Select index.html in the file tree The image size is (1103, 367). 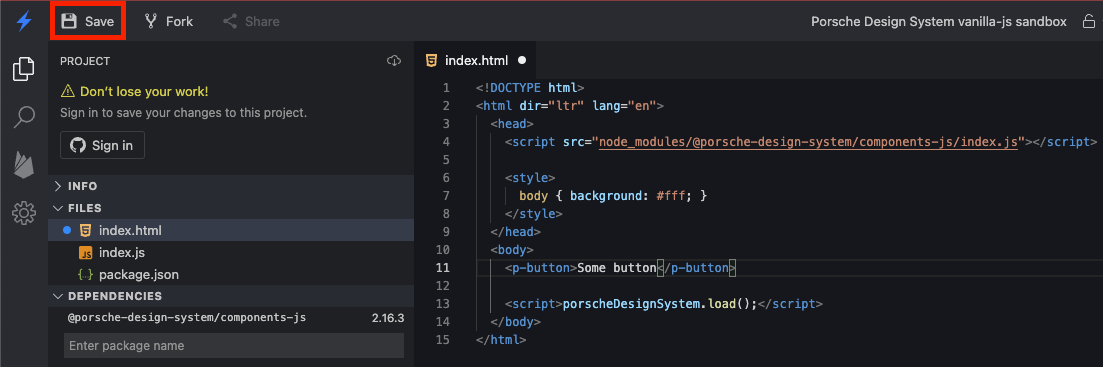231,230
